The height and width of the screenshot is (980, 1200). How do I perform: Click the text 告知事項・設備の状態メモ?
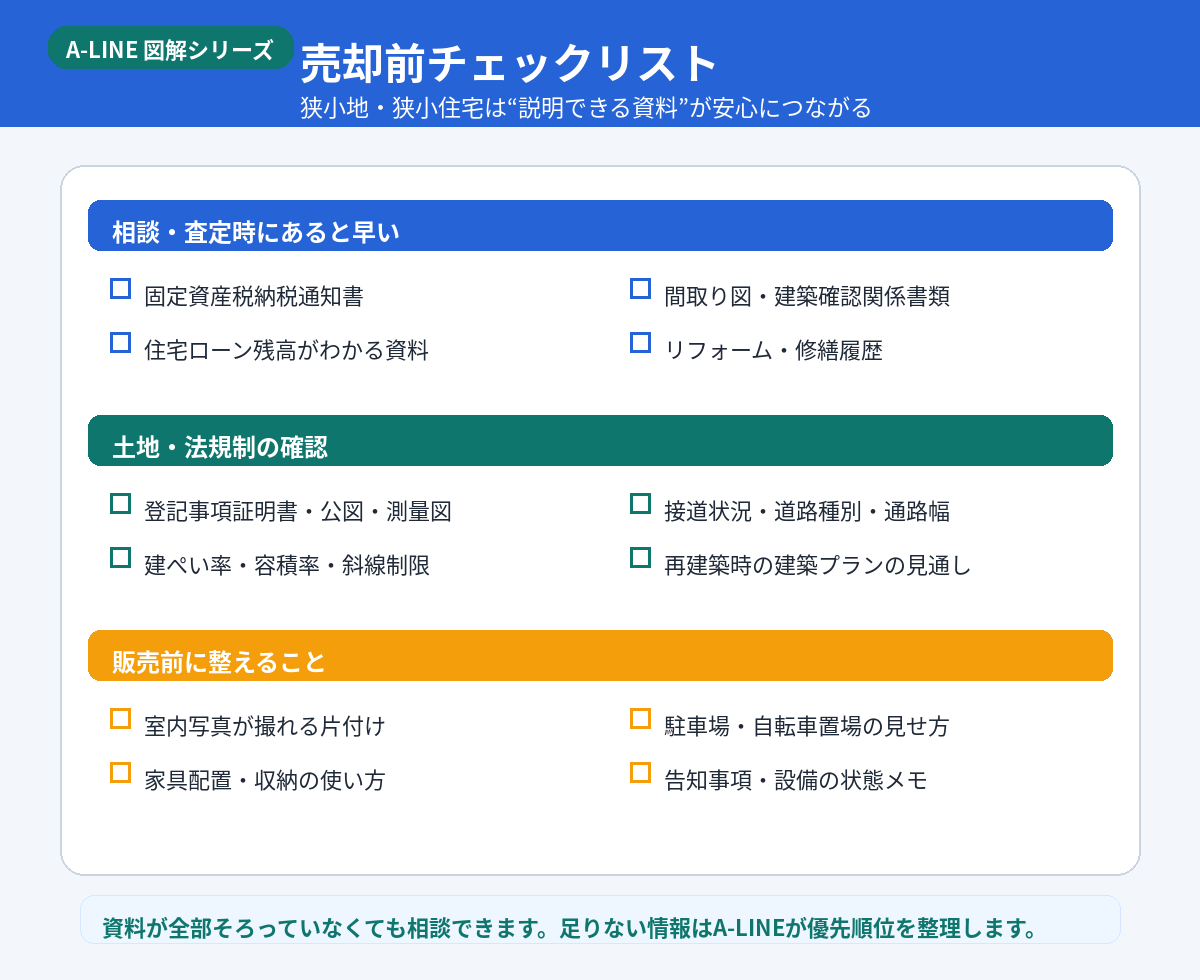click(796, 781)
